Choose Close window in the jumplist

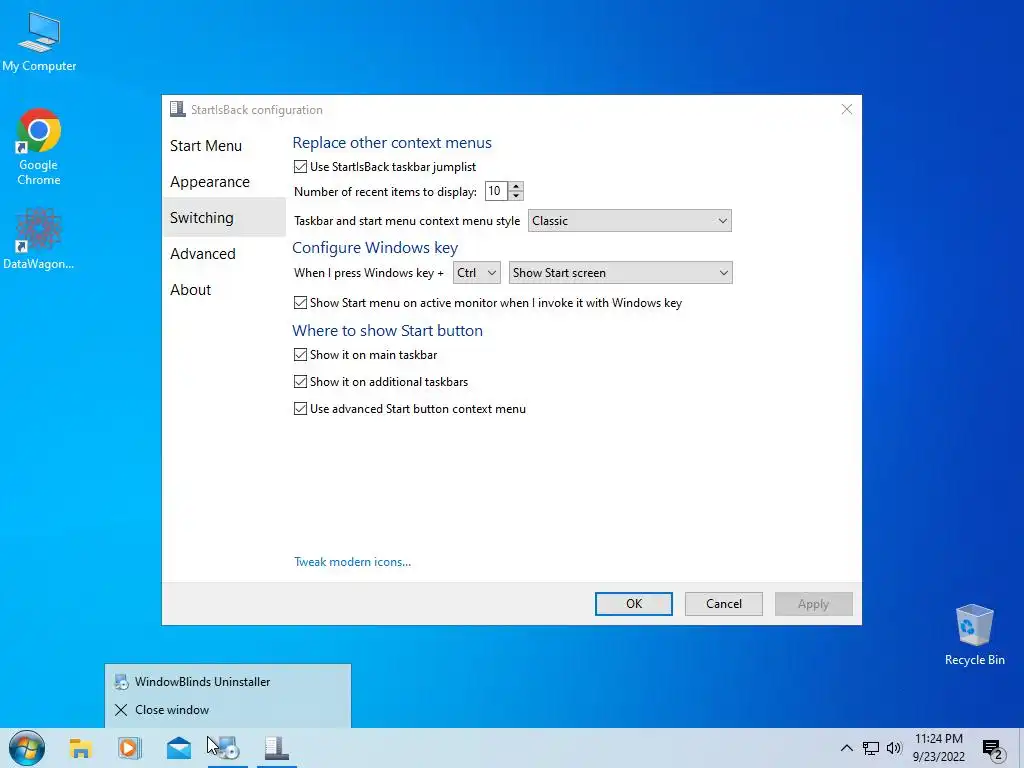(x=228, y=710)
